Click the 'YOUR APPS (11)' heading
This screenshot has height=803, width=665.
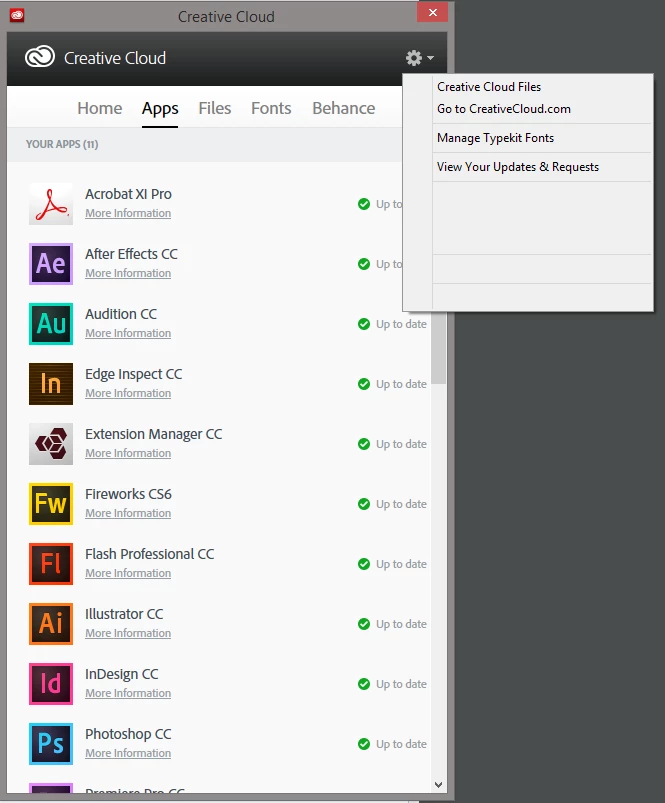tap(62, 144)
